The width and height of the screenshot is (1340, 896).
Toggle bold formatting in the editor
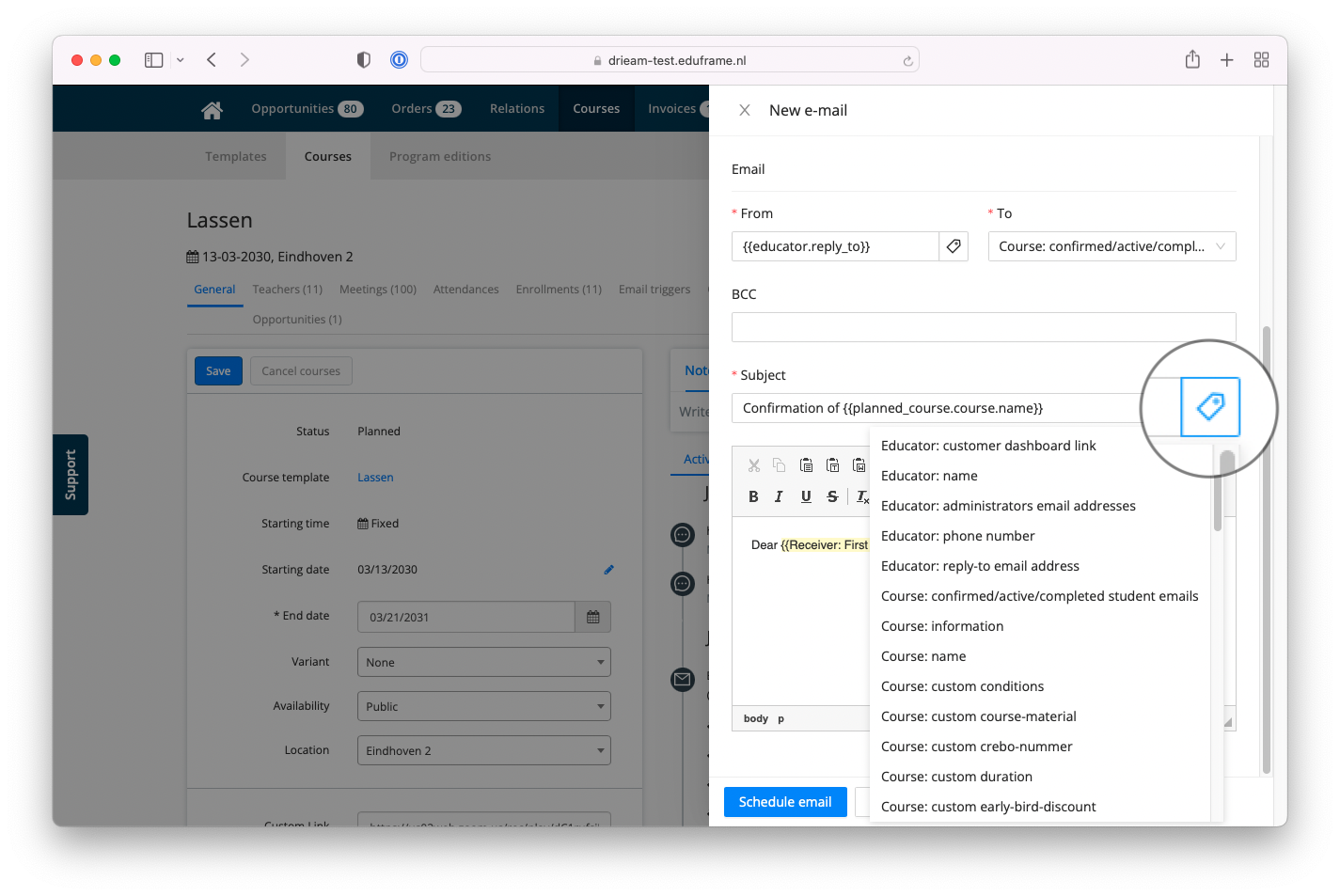pyautogui.click(x=753, y=496)
